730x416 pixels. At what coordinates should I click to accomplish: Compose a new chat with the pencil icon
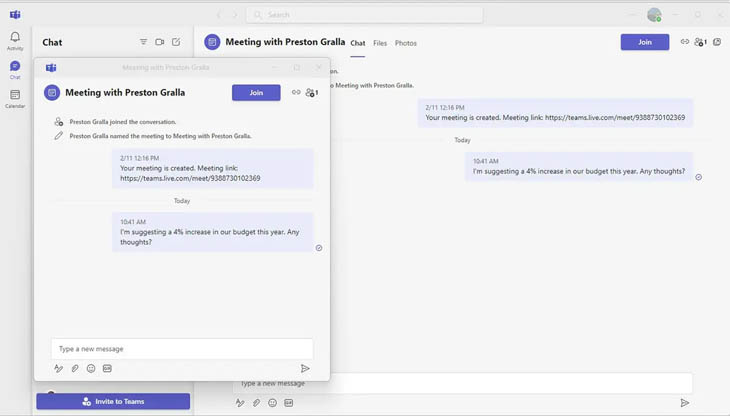point(176,42)
